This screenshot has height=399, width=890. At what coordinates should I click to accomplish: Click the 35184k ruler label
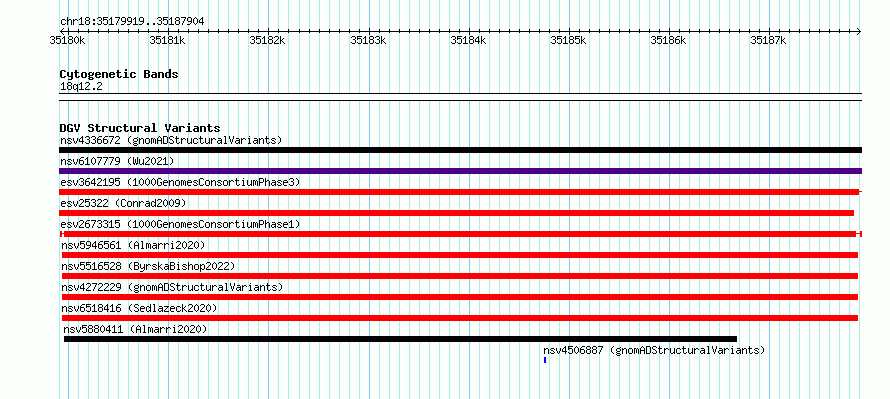pyautogui.click(x=468, y=40)
